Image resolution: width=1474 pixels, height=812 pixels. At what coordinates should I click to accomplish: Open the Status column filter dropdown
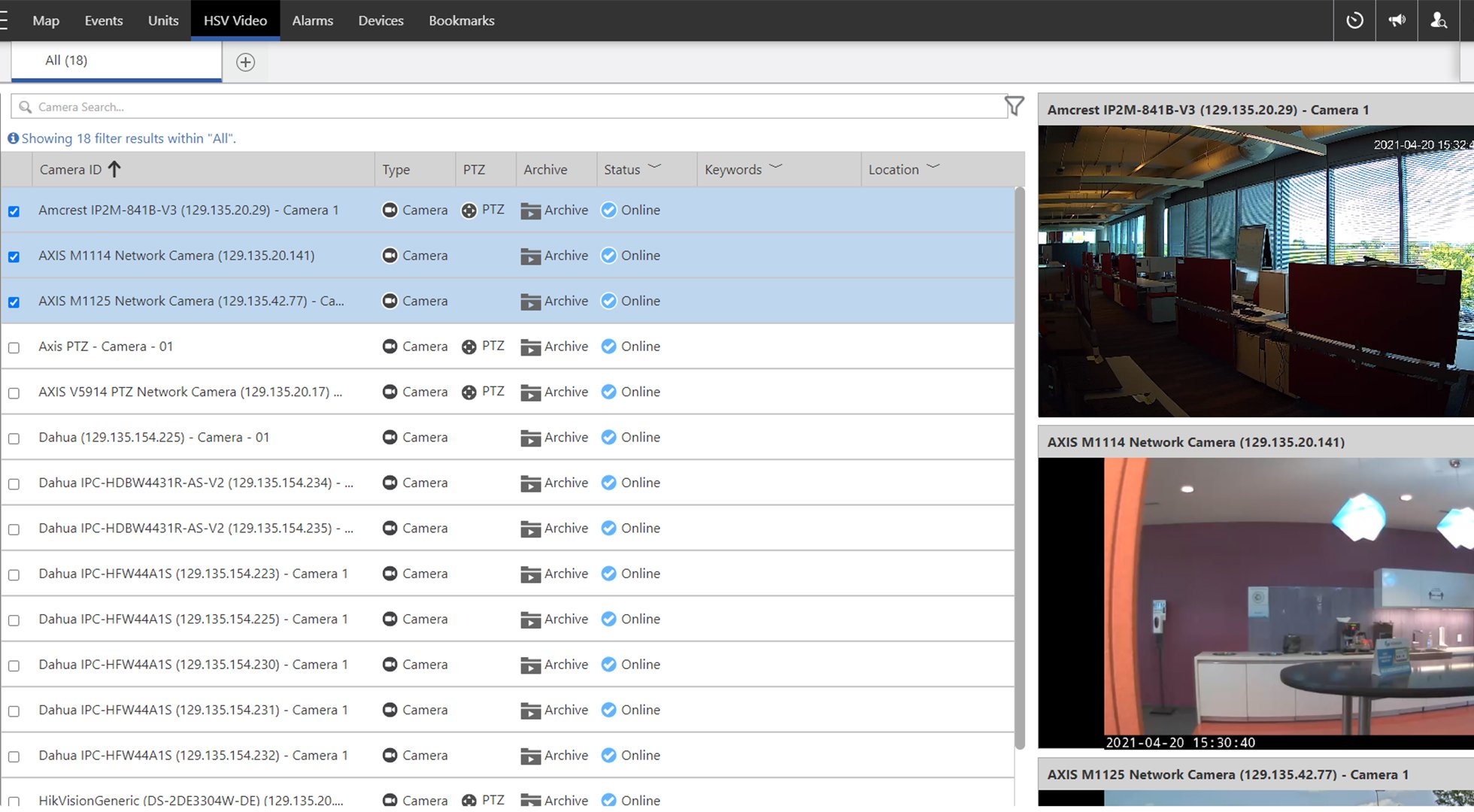click(x=654, y=168)
